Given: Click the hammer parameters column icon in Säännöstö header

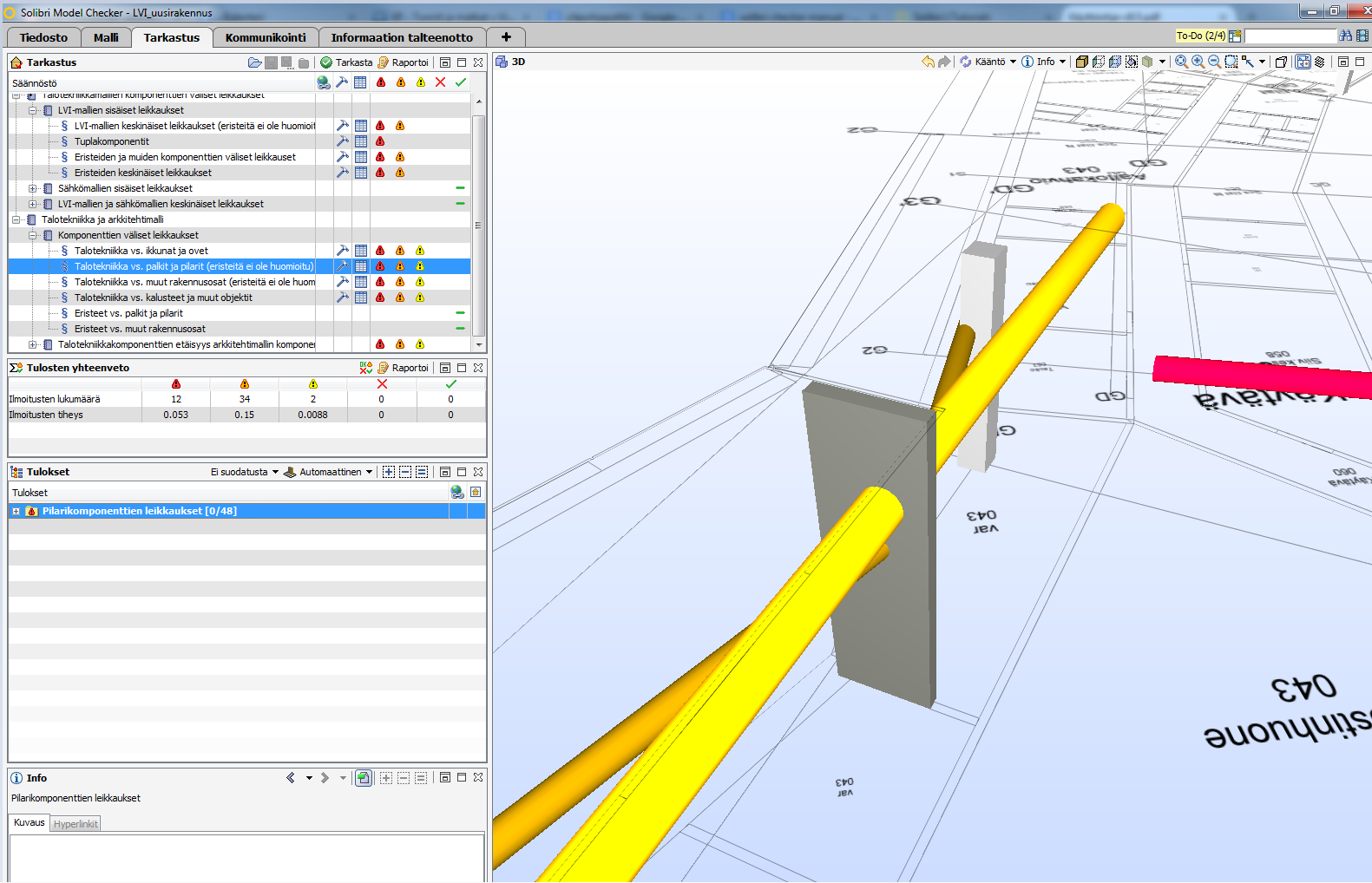Looking at the screenshot, I should [342, 82].
